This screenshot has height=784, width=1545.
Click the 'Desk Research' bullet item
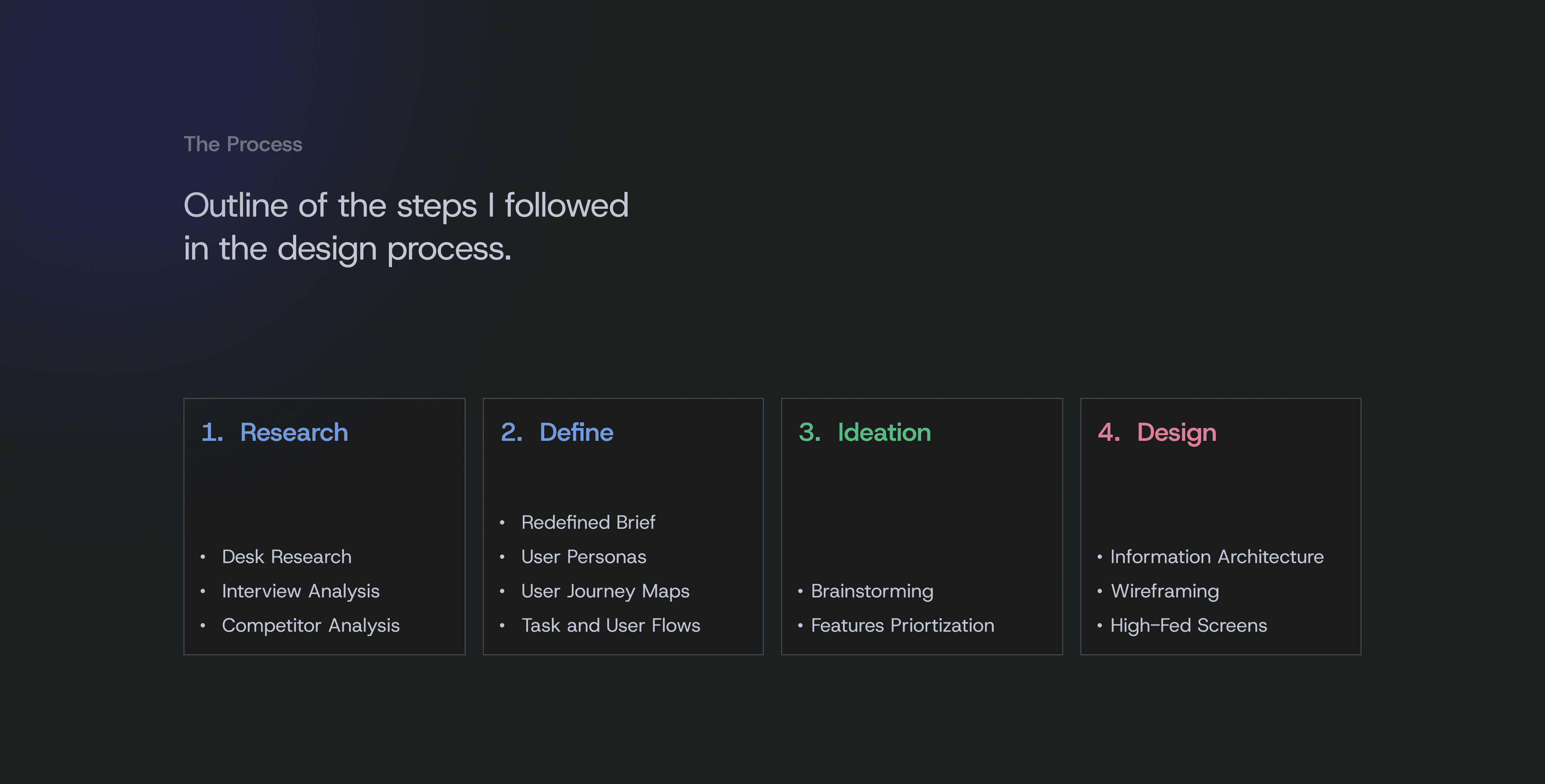tap(286, 557)
